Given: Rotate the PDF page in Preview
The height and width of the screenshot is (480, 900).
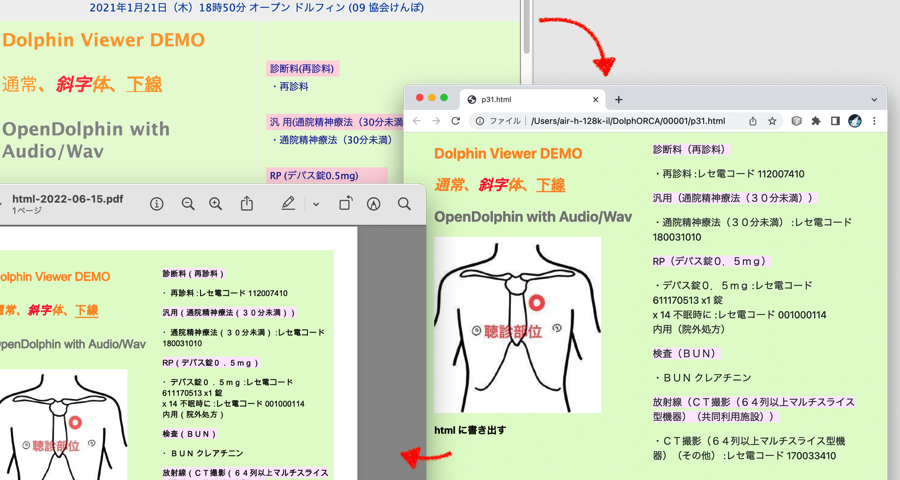Looking at the screenshot, I should coord(345,204).
